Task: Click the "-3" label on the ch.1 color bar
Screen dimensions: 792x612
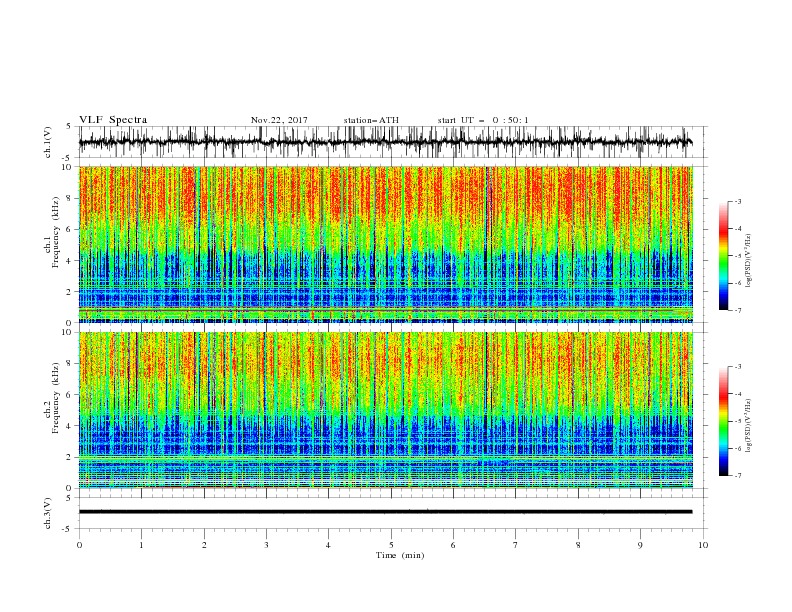Action: (738, 201)
